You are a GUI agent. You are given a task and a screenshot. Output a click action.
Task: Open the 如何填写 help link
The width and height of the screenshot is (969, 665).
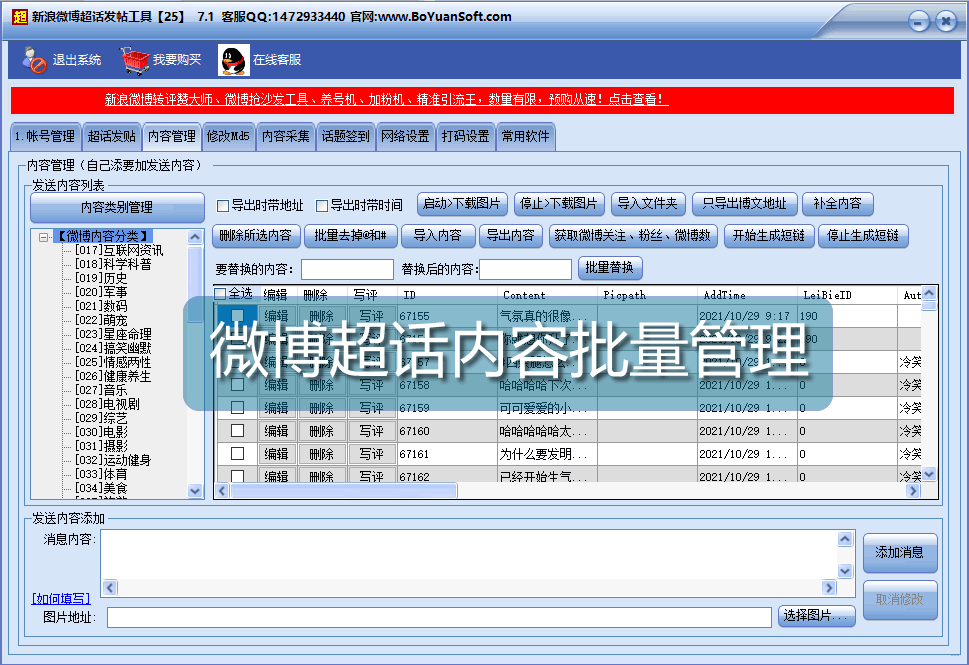point(61,599)
